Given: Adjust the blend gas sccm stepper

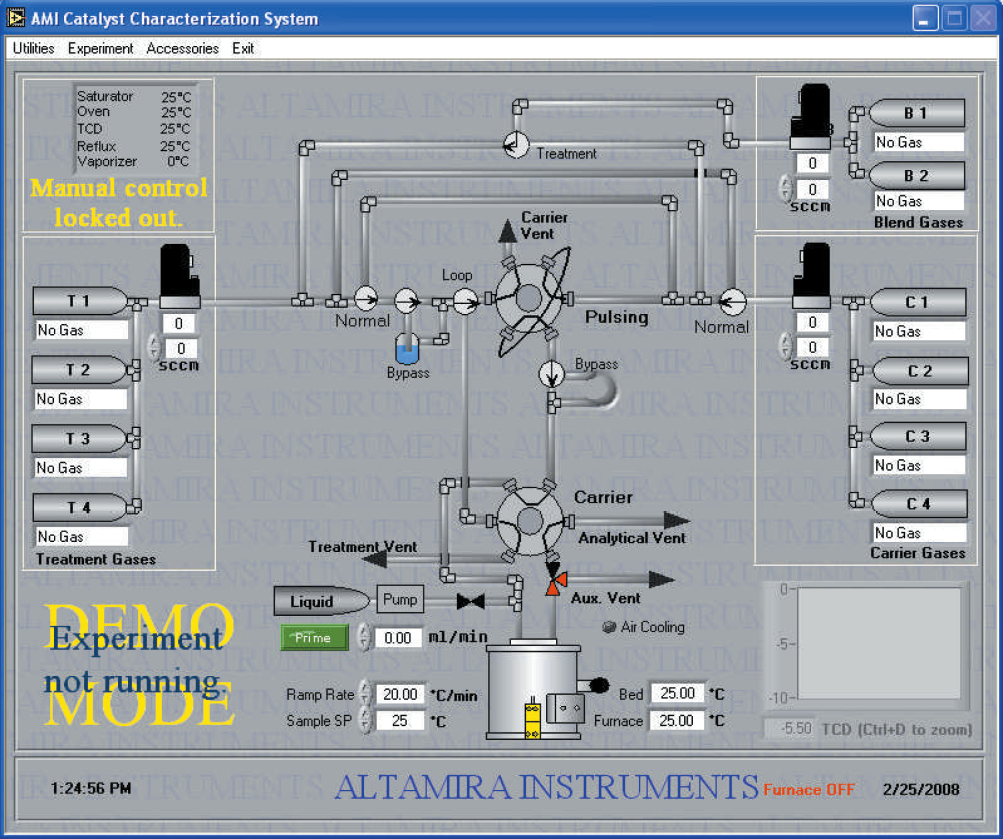Looking at the screenshot, I should pos(786,189).
